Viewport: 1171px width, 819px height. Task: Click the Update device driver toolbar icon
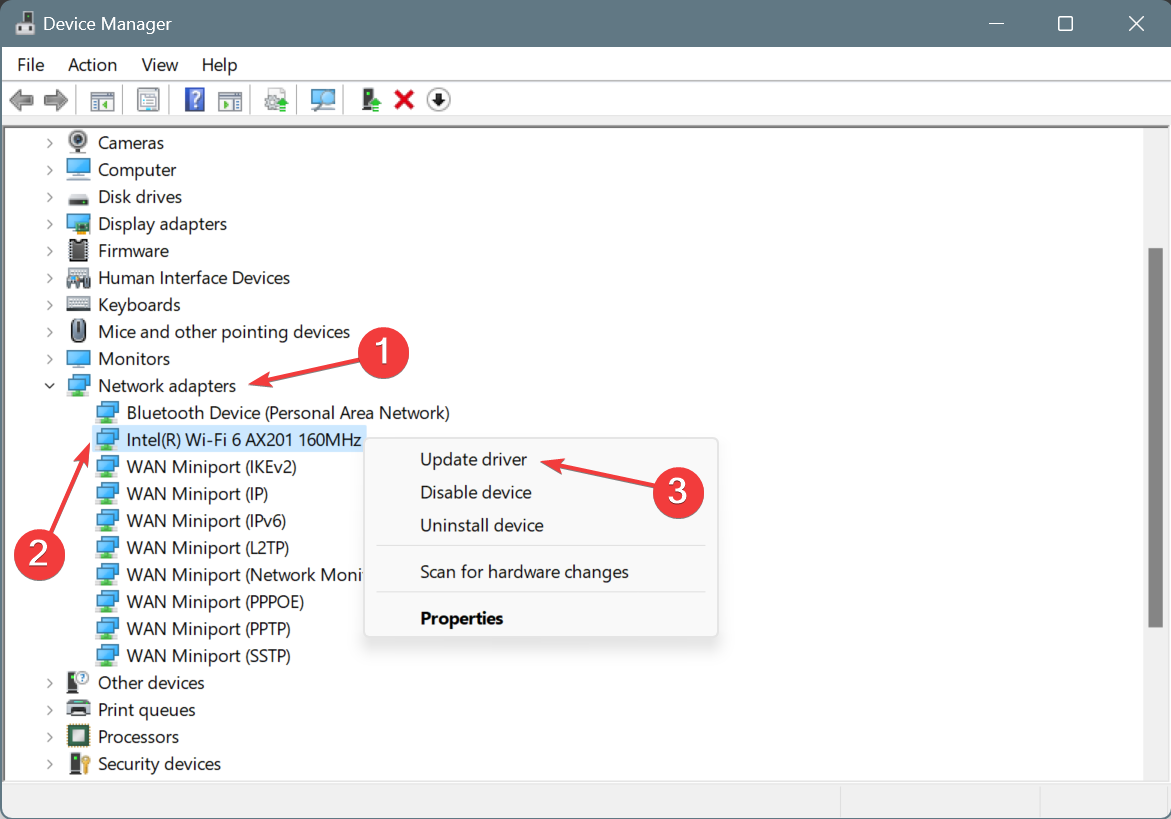point(276,100)
